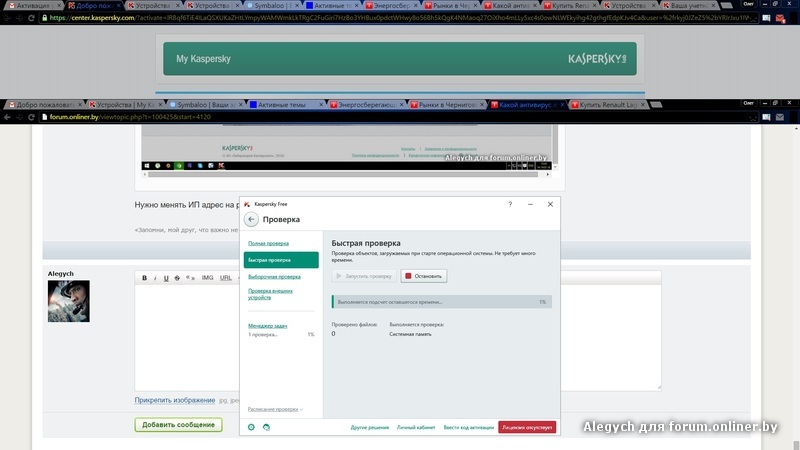
Task: Open Kaspersky support headset icon
Action: coord(266,427)
